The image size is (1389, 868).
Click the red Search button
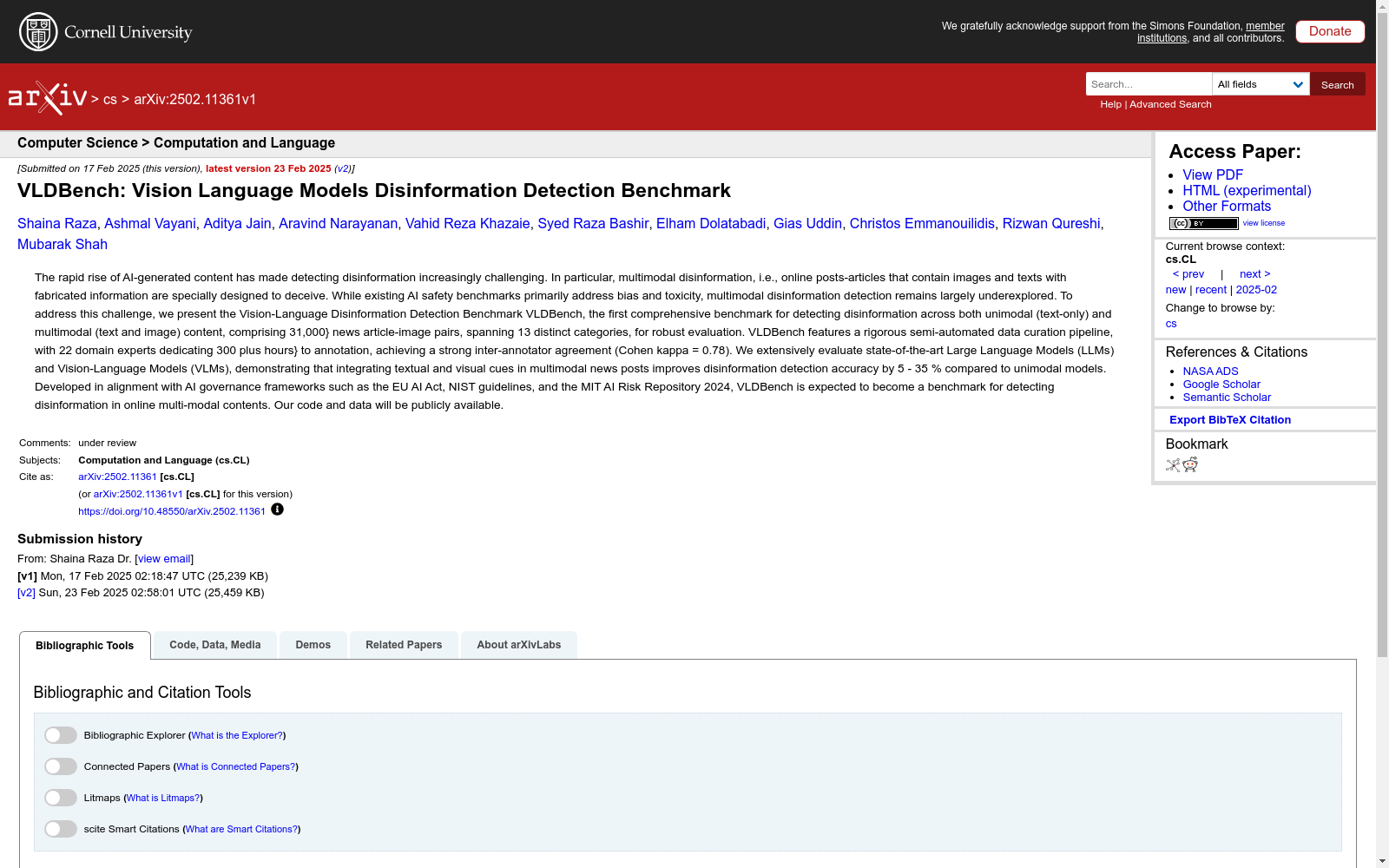tap(1338, 84)
